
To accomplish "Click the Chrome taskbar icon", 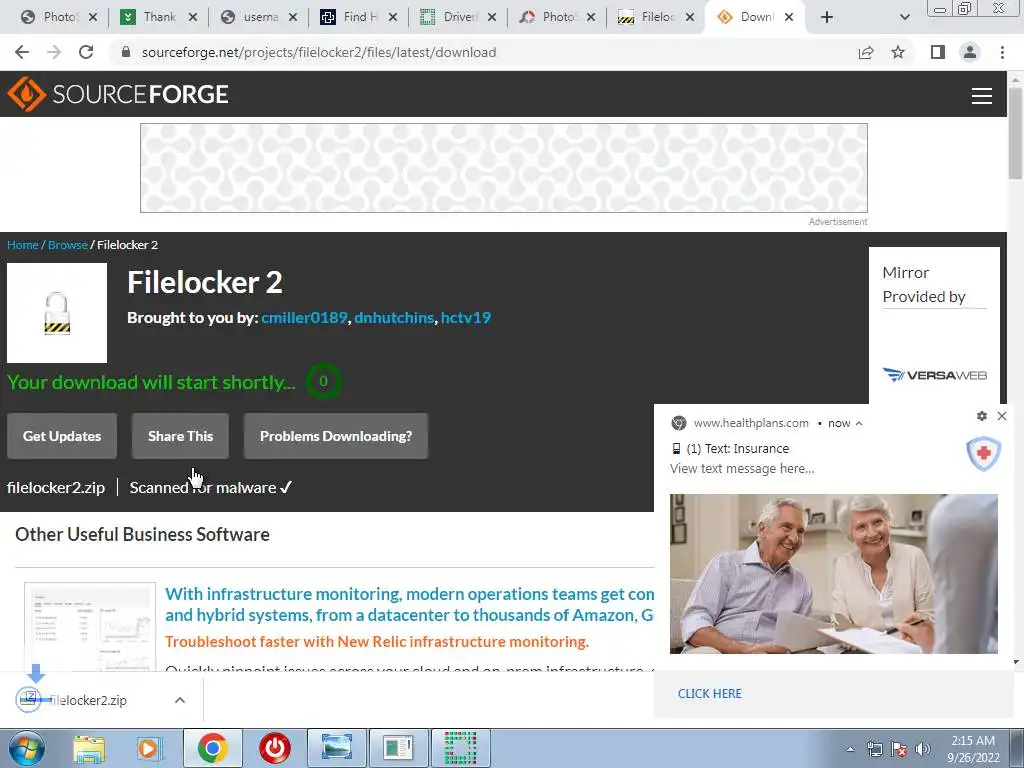I will [x=212, y=748].
